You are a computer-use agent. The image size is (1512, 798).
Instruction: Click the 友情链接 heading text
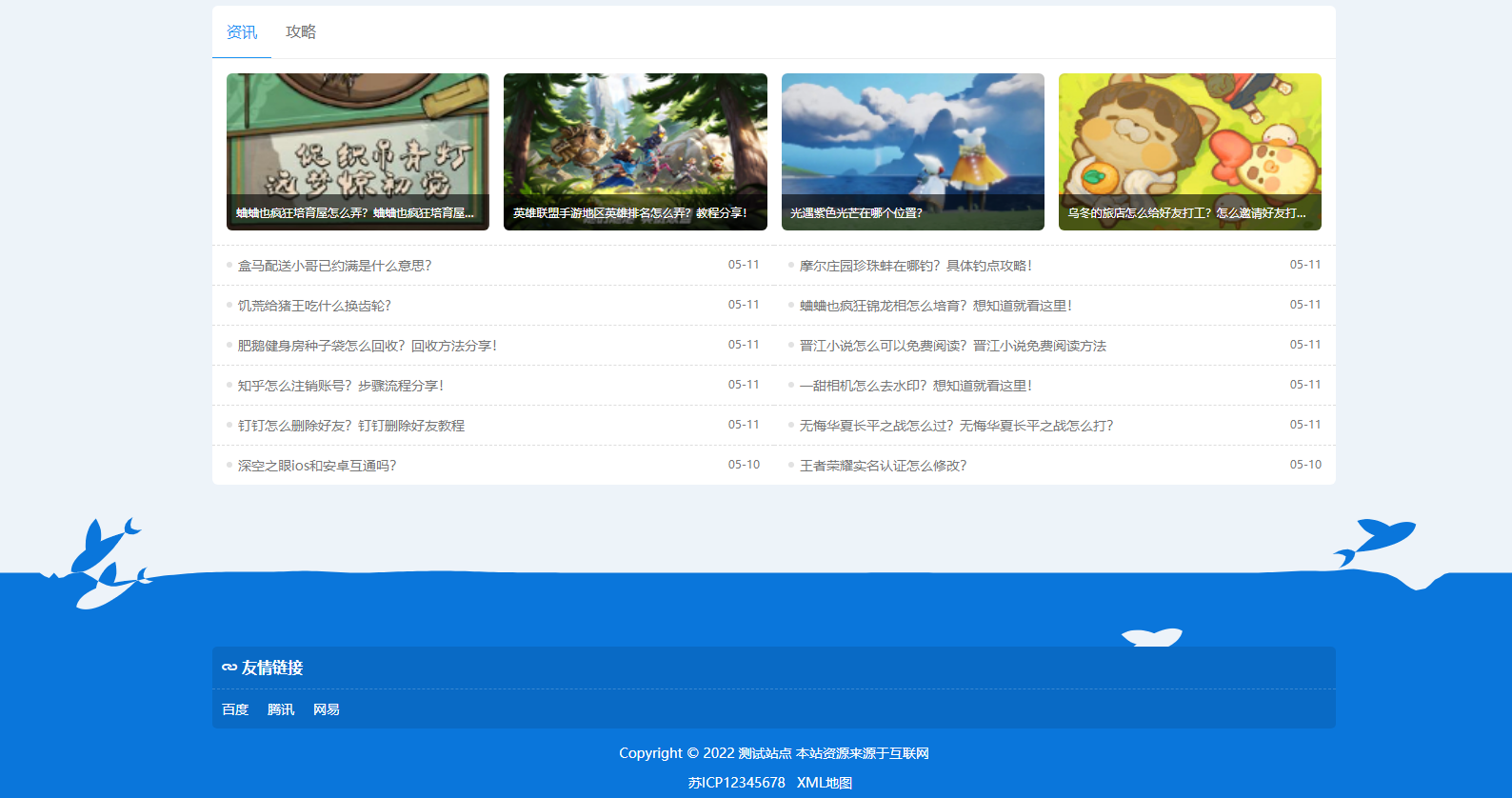[272, 668]
